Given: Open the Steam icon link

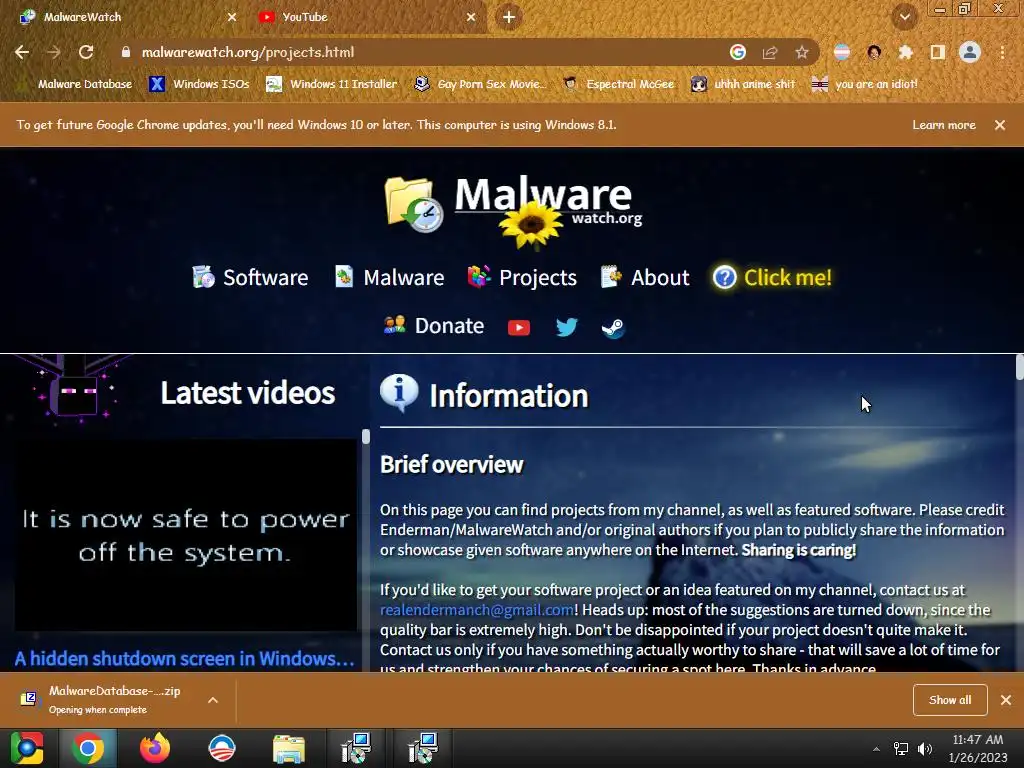Looking at the screenshot, I should point(613,327).
